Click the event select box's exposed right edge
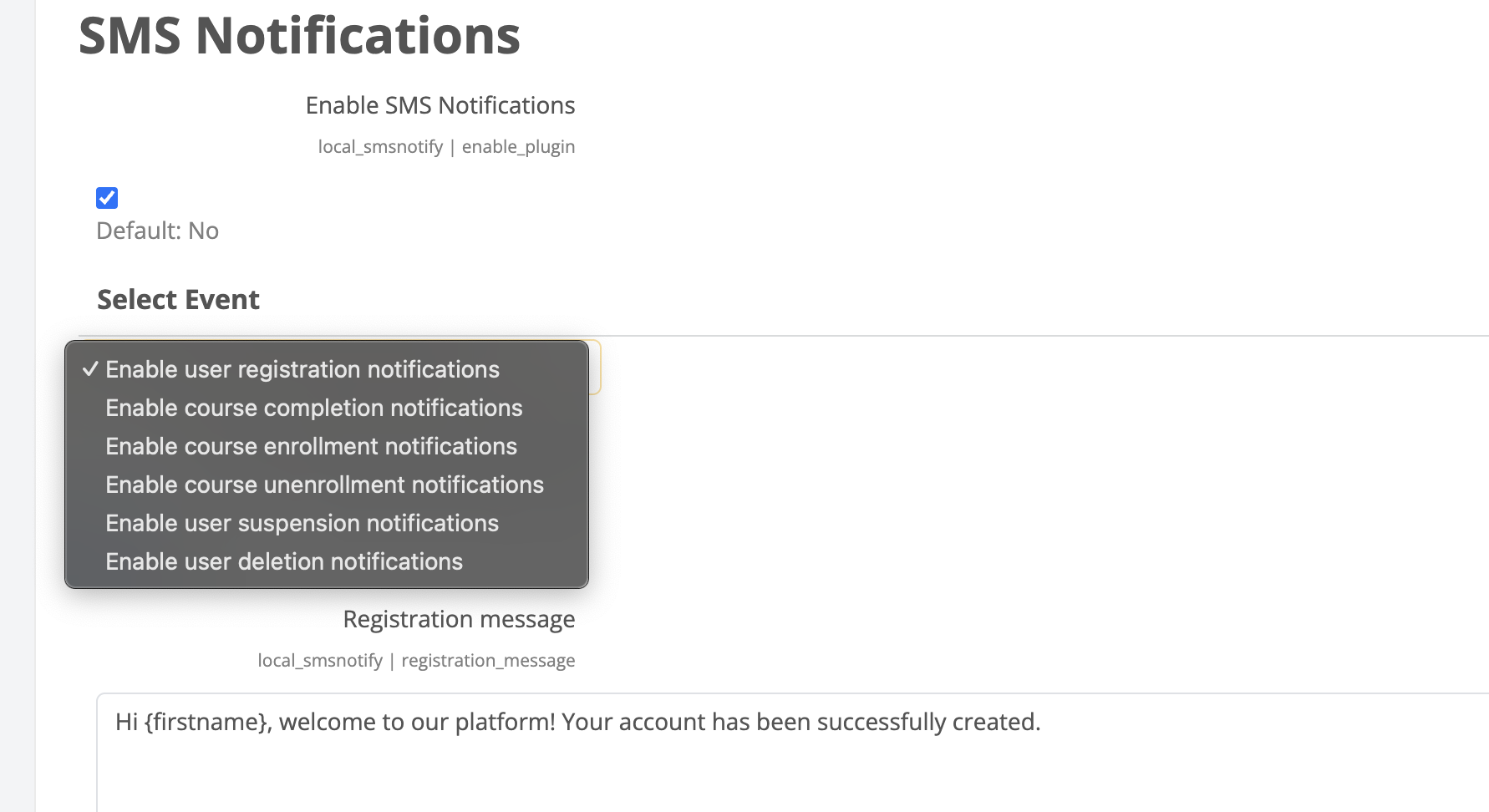 click(x=595, y=368)
